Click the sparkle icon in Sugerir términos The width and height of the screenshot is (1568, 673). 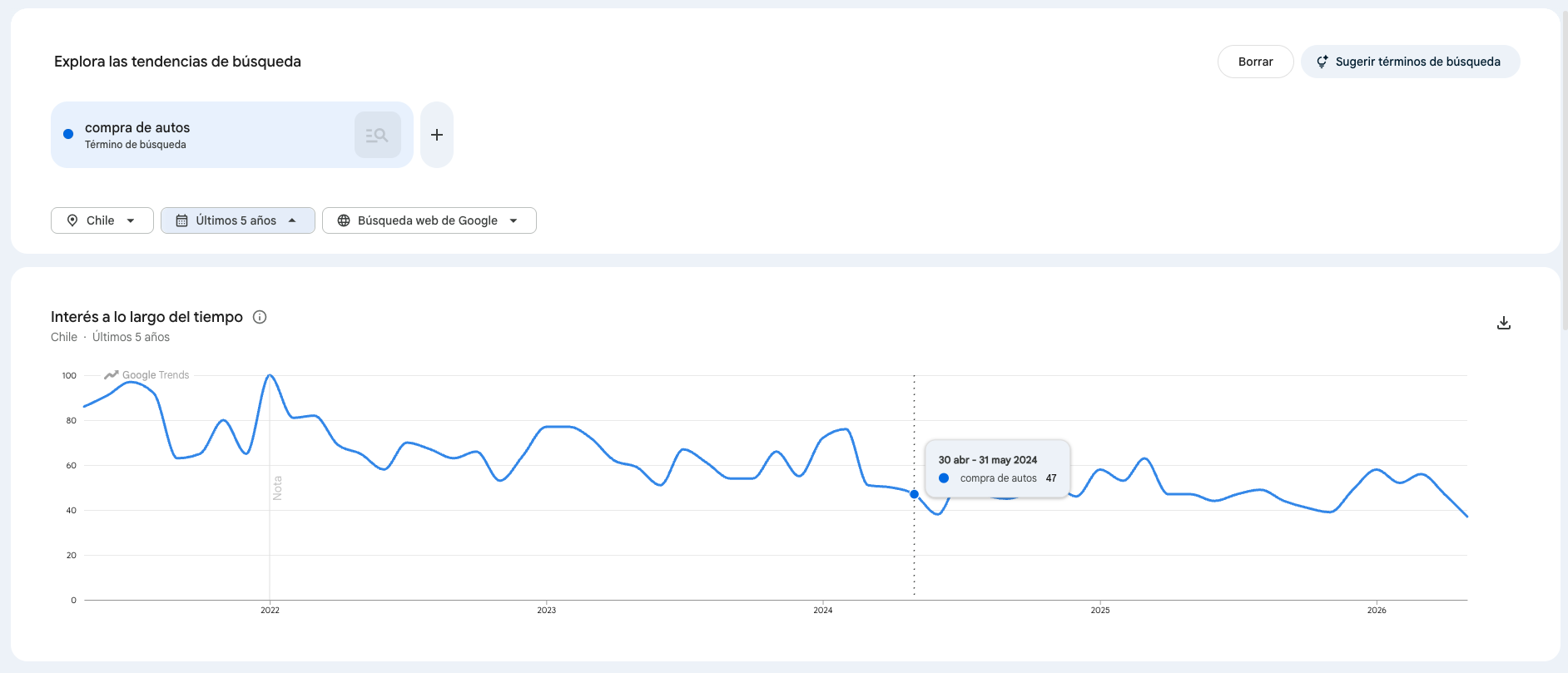[x=1322, y=62]
